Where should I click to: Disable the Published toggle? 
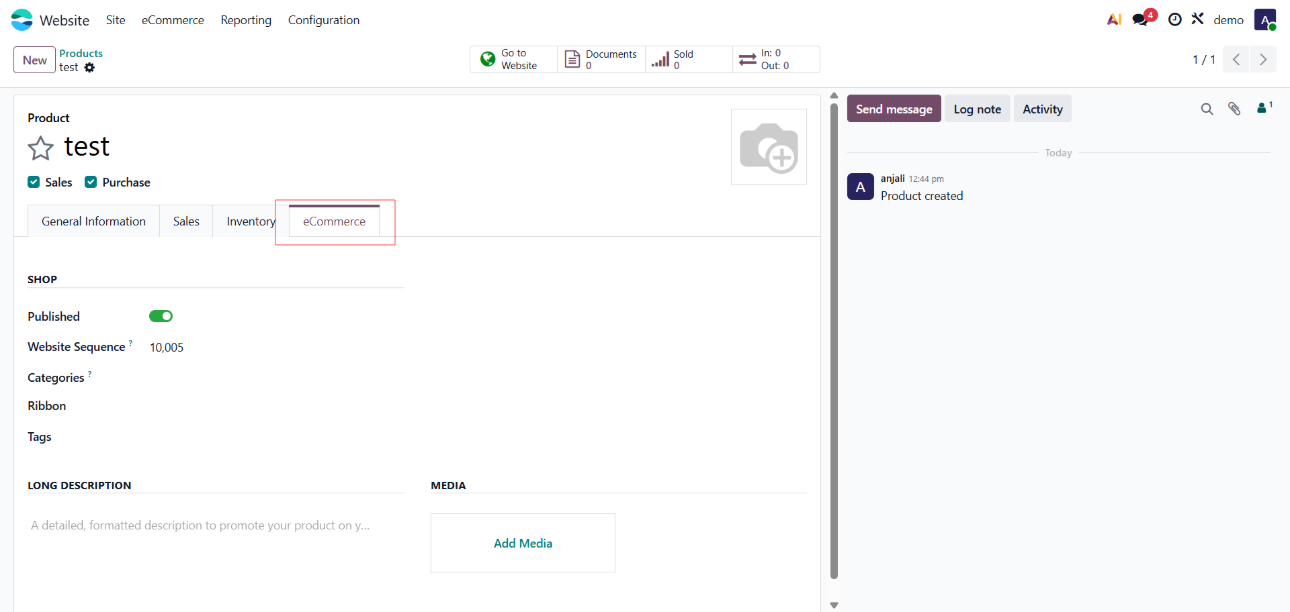(x=161, y=316)
